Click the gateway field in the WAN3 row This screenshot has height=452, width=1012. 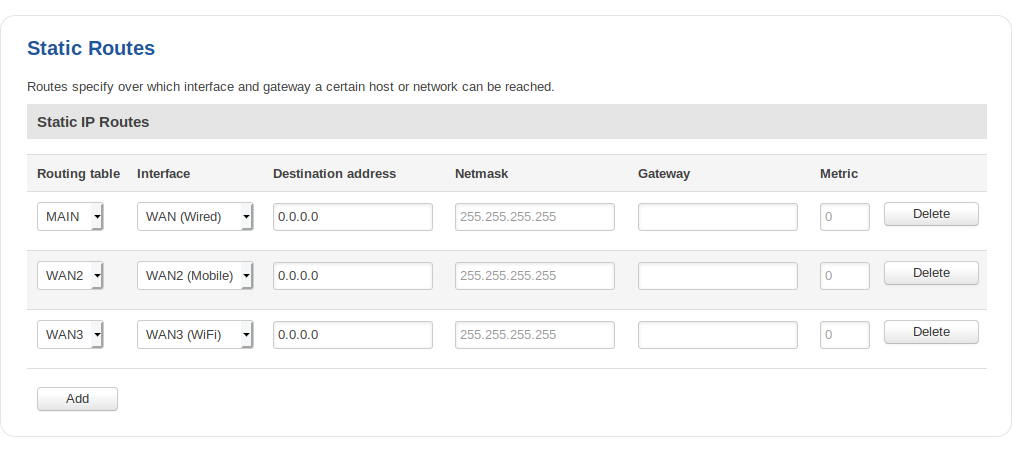point(717,335)
